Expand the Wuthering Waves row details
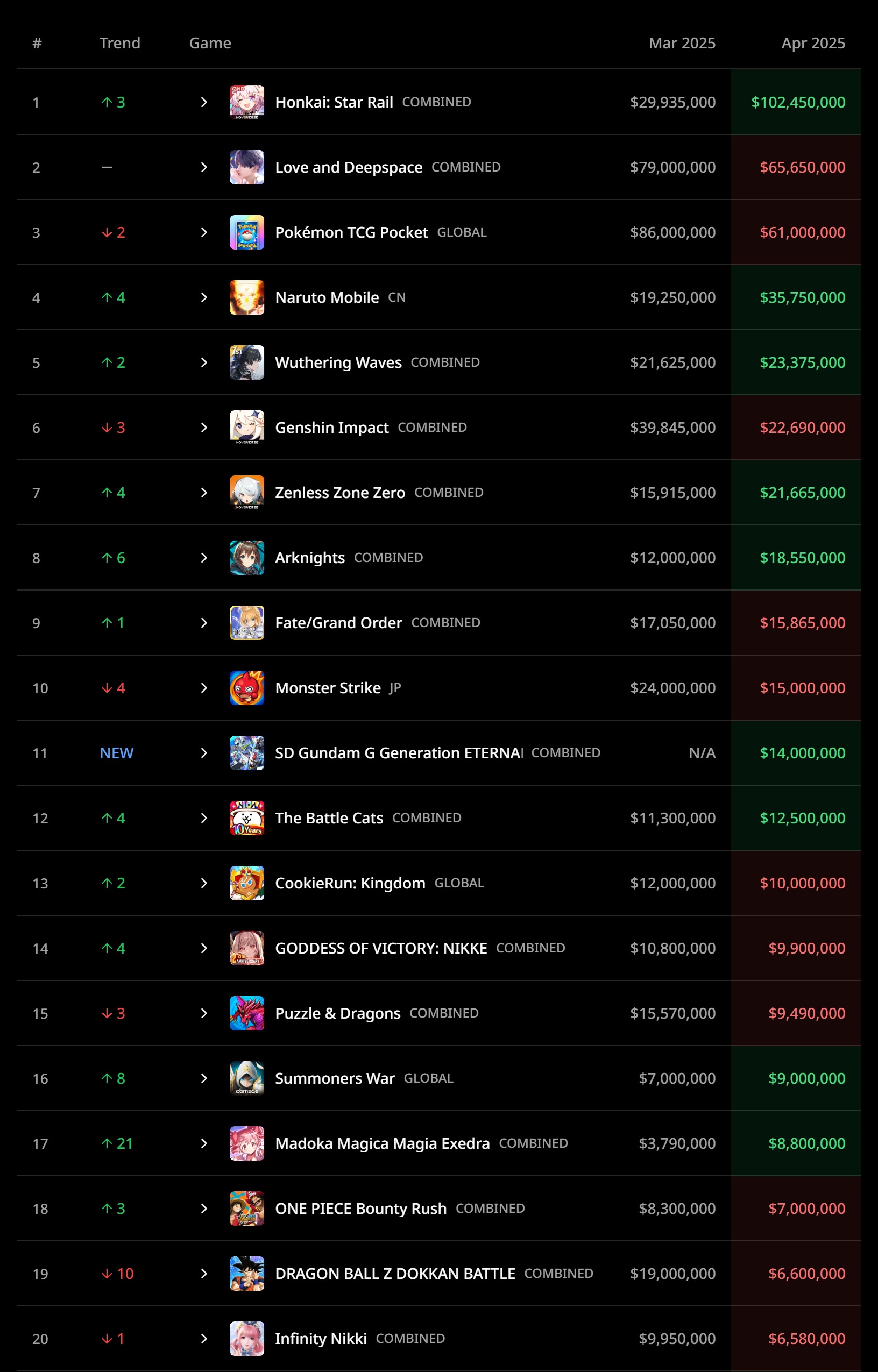This screenshot has height=1372, width=878. click(204, 362)
